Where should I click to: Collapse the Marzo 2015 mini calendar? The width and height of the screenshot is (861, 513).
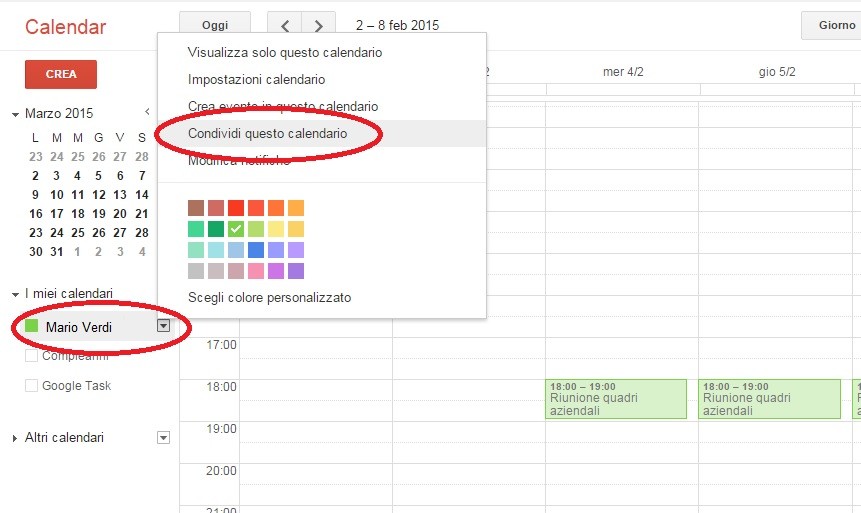[15, 114]
